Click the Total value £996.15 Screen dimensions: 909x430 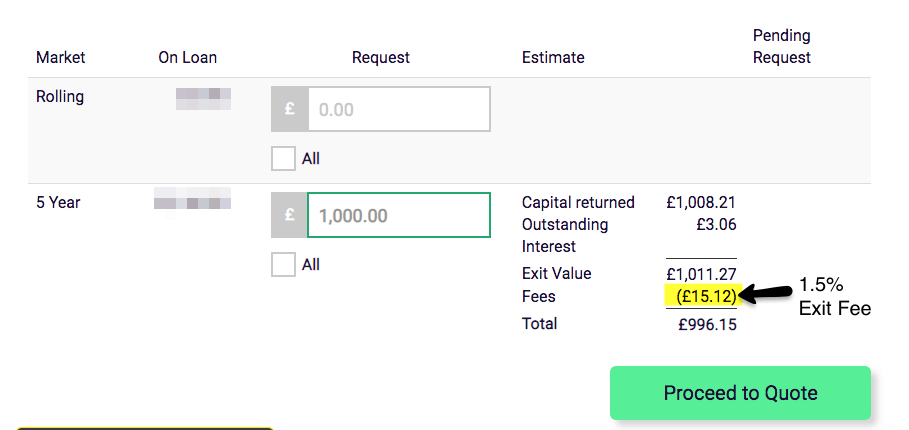point(706,324)
